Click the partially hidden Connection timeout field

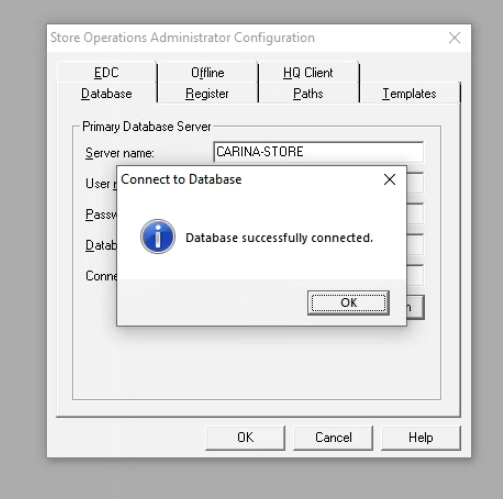pyautogui.click(x=415, y=275)
